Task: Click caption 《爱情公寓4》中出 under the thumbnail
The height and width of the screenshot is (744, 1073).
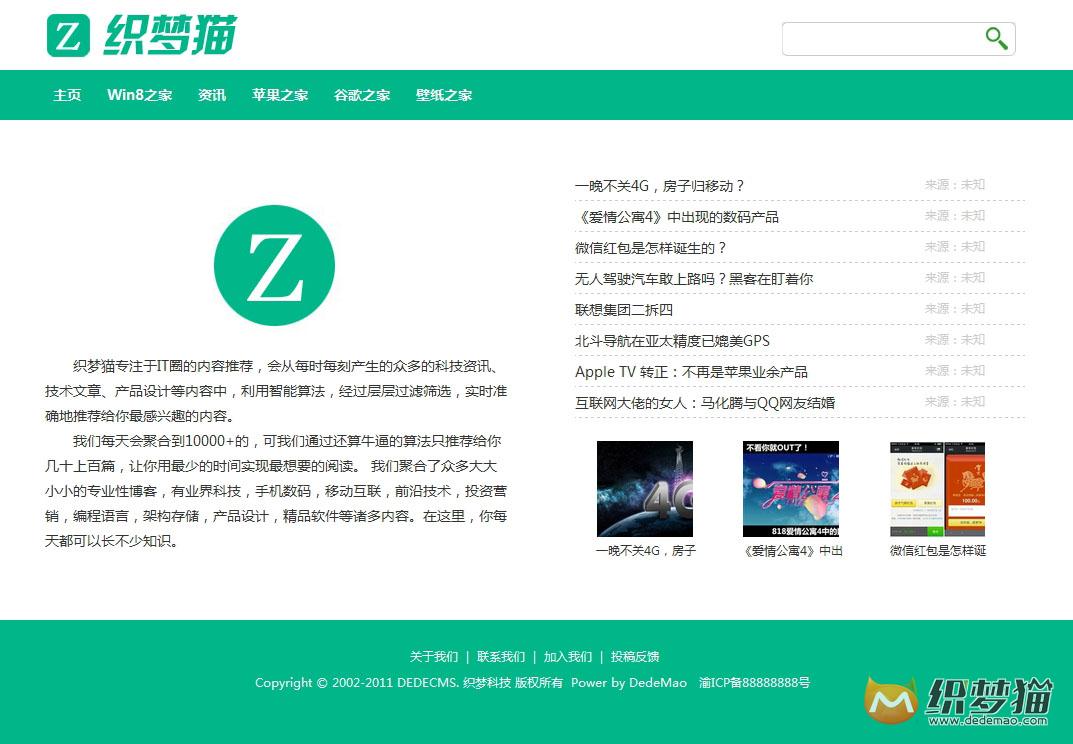Action: coord(793,551)
